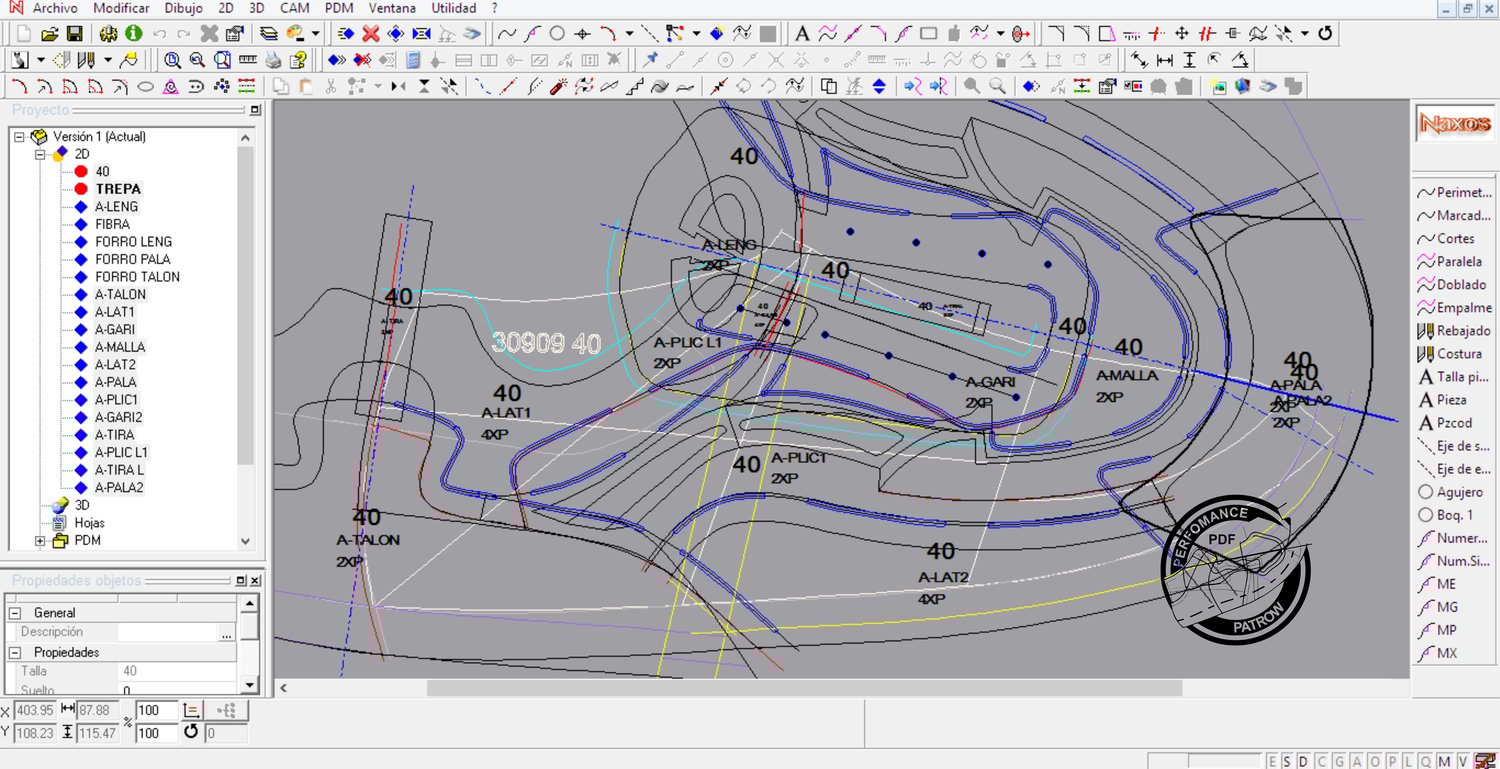This screenshot has width=1500, height=769.
Task: Collapse the General properties section
Action: point(15,613)
